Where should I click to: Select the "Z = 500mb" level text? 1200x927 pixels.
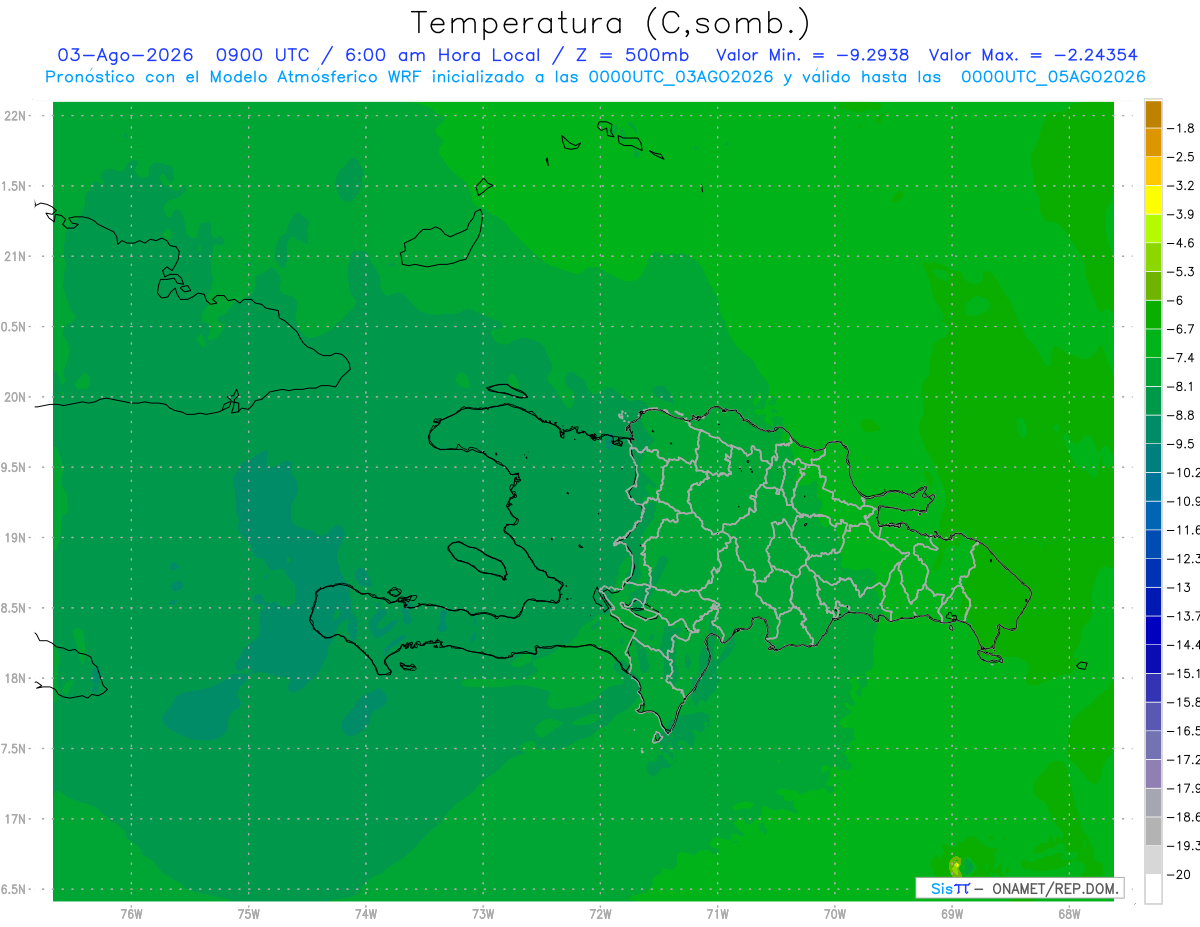[631, 56]
